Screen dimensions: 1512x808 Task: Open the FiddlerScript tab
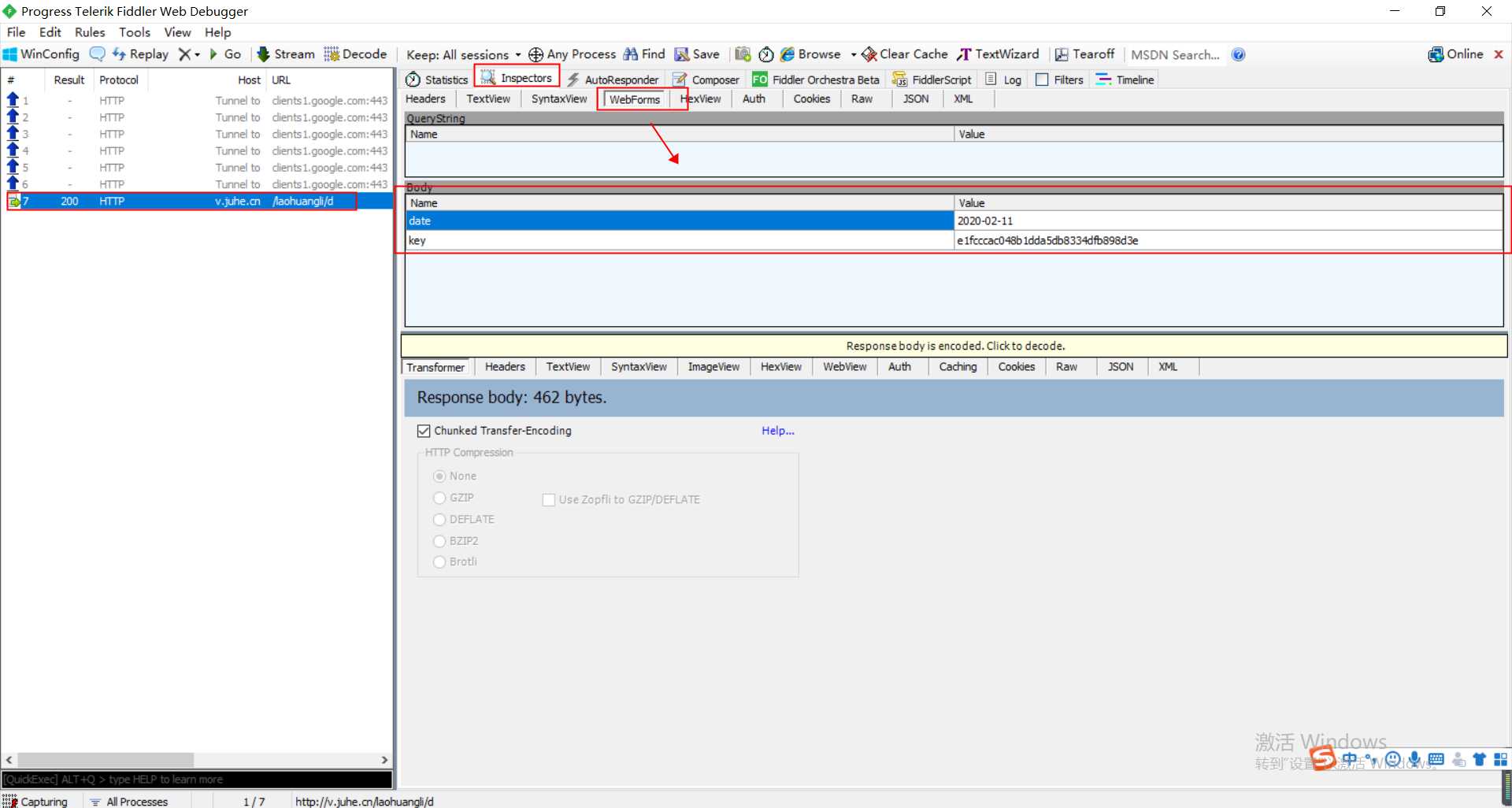pos(932,80)
